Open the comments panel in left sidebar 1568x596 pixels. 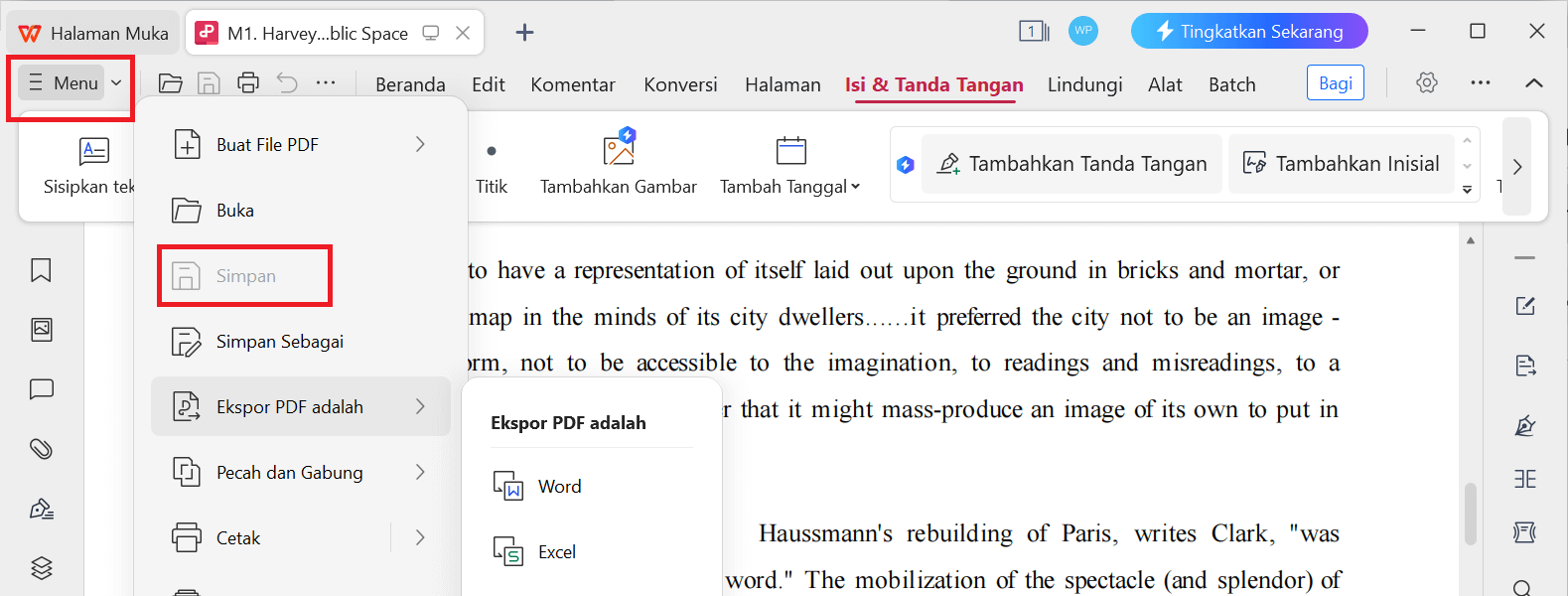tap(41, 389)
